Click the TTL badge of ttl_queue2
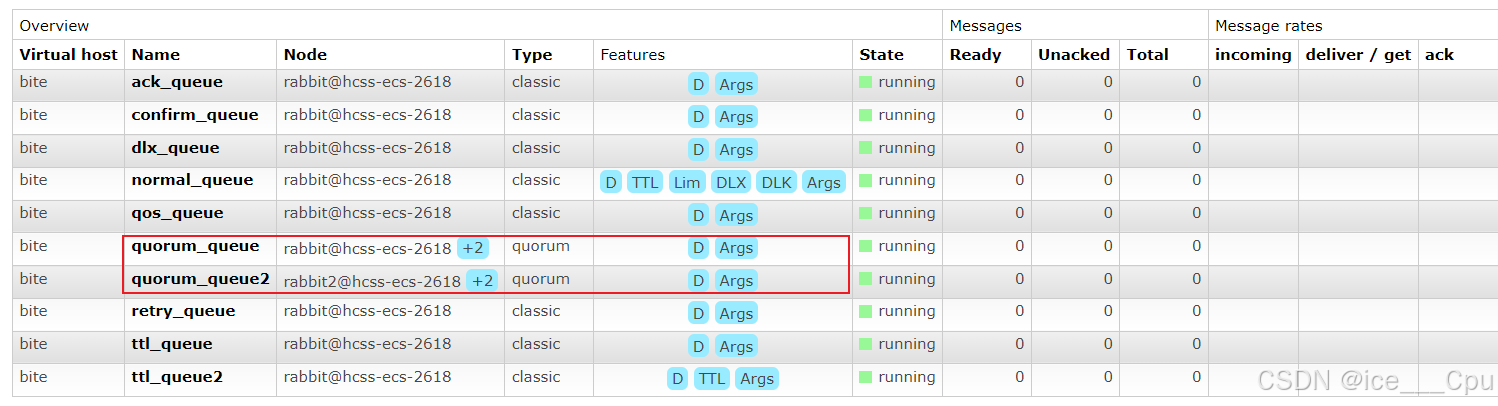This screenshot has width=1498, height=406. tap(712, 379)
